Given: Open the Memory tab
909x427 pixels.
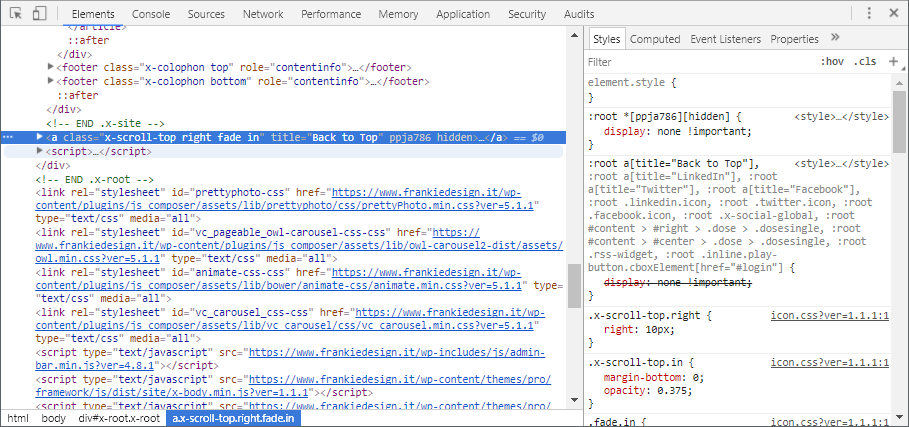Looking at the screenshot, I should 398,14.
